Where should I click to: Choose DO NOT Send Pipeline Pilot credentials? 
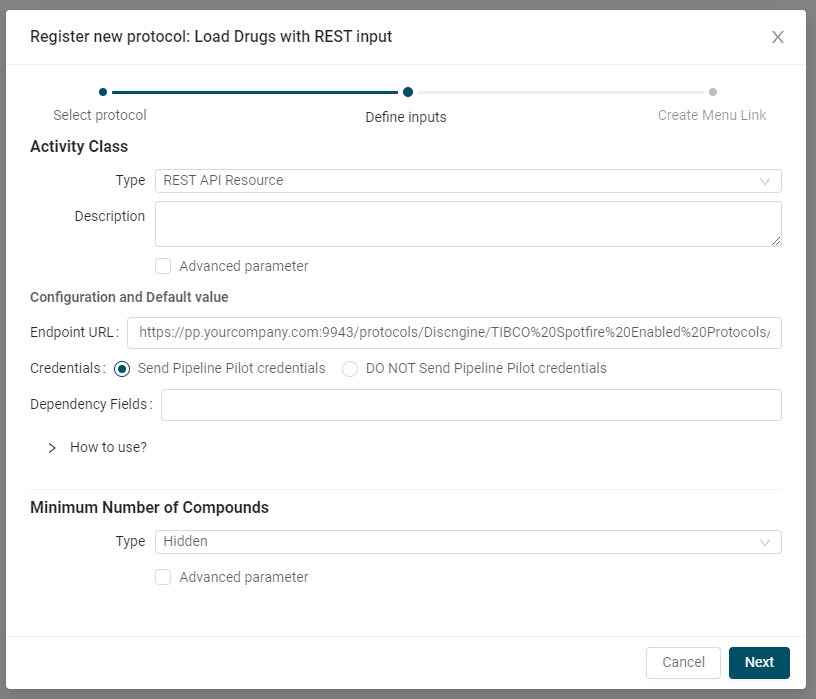point(350,369)
